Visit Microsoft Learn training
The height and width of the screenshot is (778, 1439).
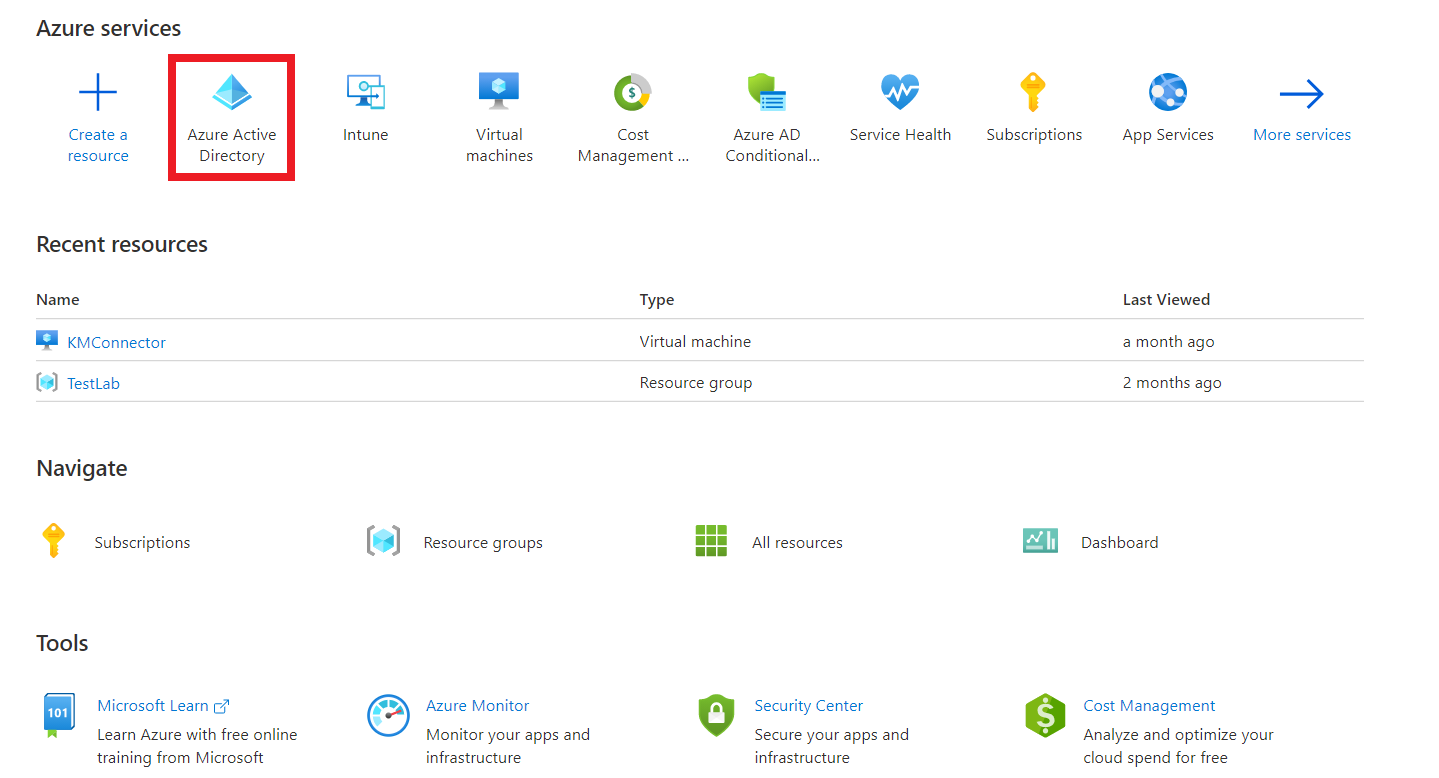(155, 705)
